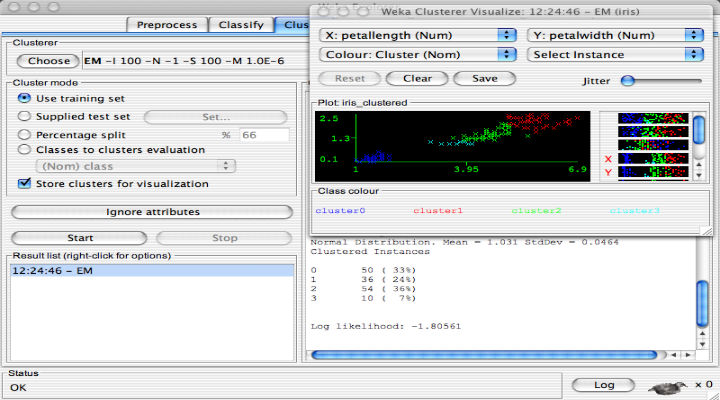Screen dimensions: 720x400
Task: Click the cluster0 class colour label
Action: click(340, 211)
